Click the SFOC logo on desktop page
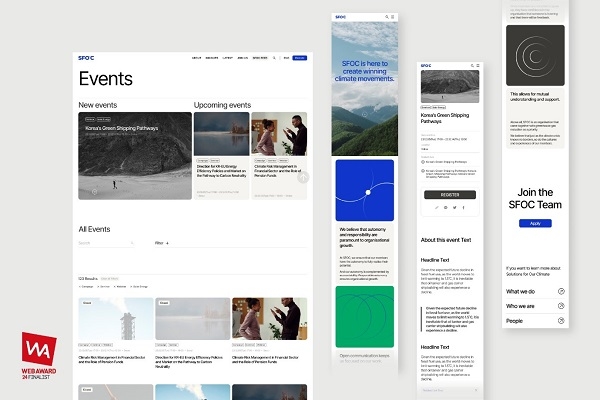This screenshot has width=600, height=400. 85,58
